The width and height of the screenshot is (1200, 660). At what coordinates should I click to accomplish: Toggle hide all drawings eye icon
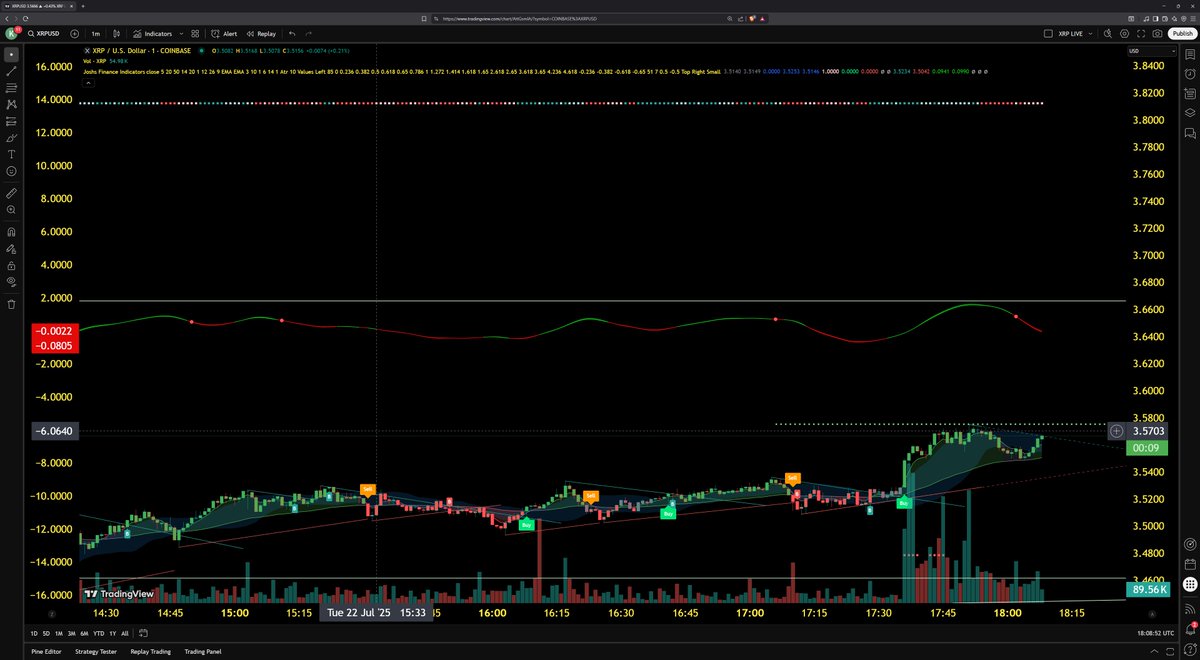(12, 283)
